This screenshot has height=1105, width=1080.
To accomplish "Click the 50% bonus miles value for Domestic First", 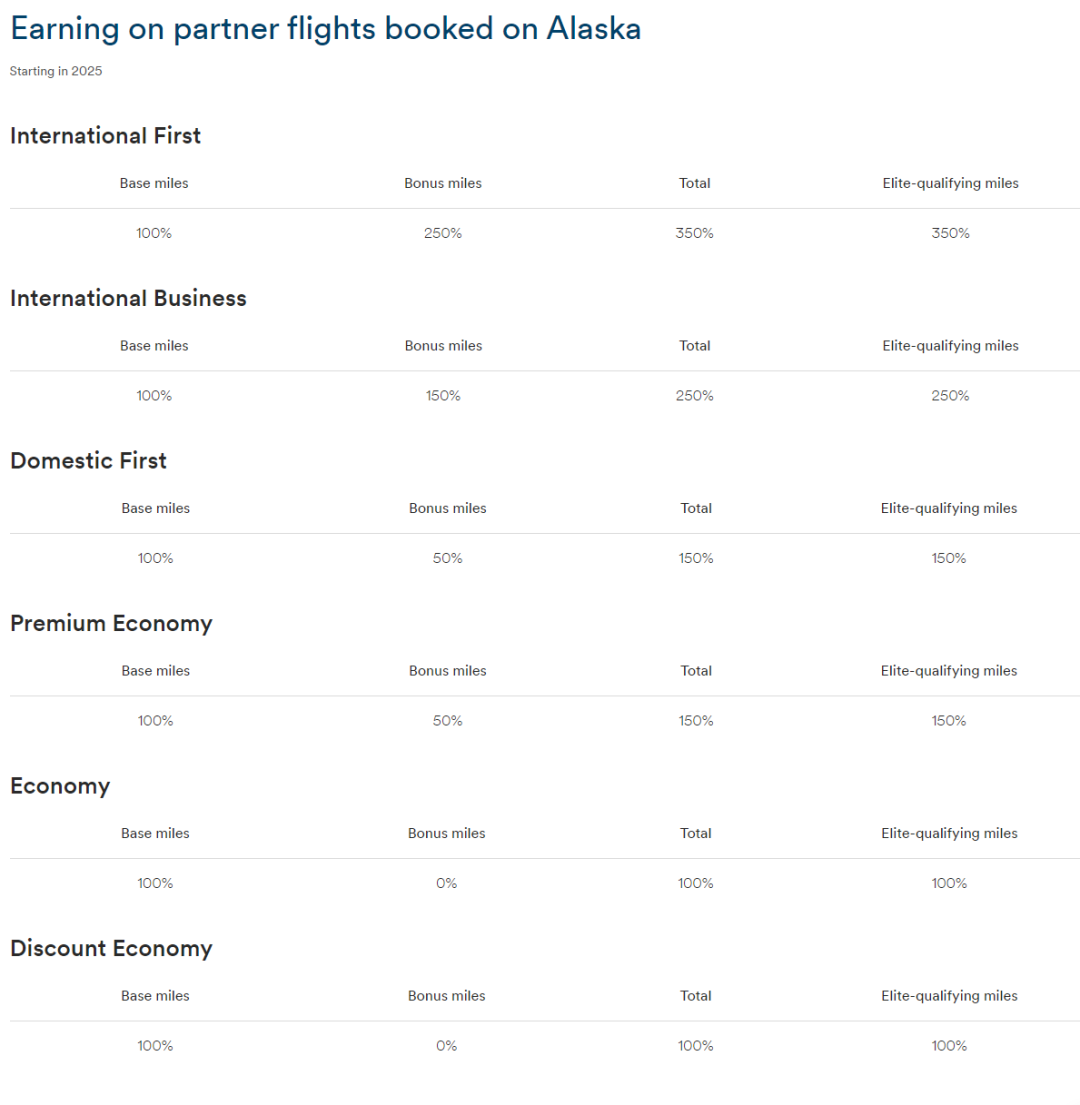I will tap(447, 558).
